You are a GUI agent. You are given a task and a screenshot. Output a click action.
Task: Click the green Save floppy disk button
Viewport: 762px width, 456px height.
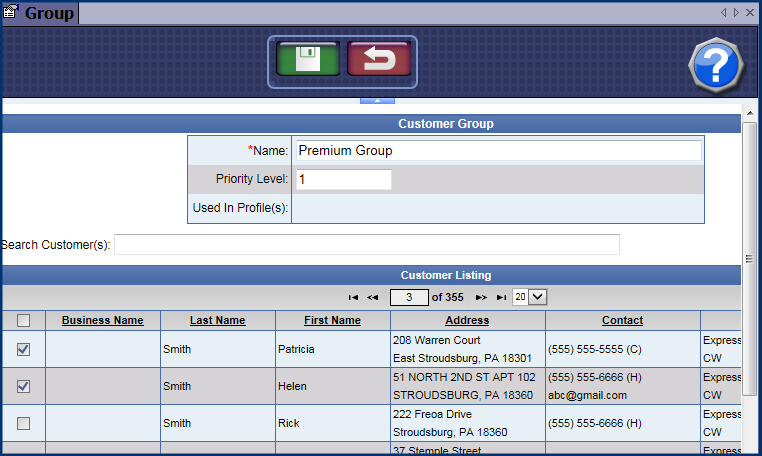tap(308, 60)
